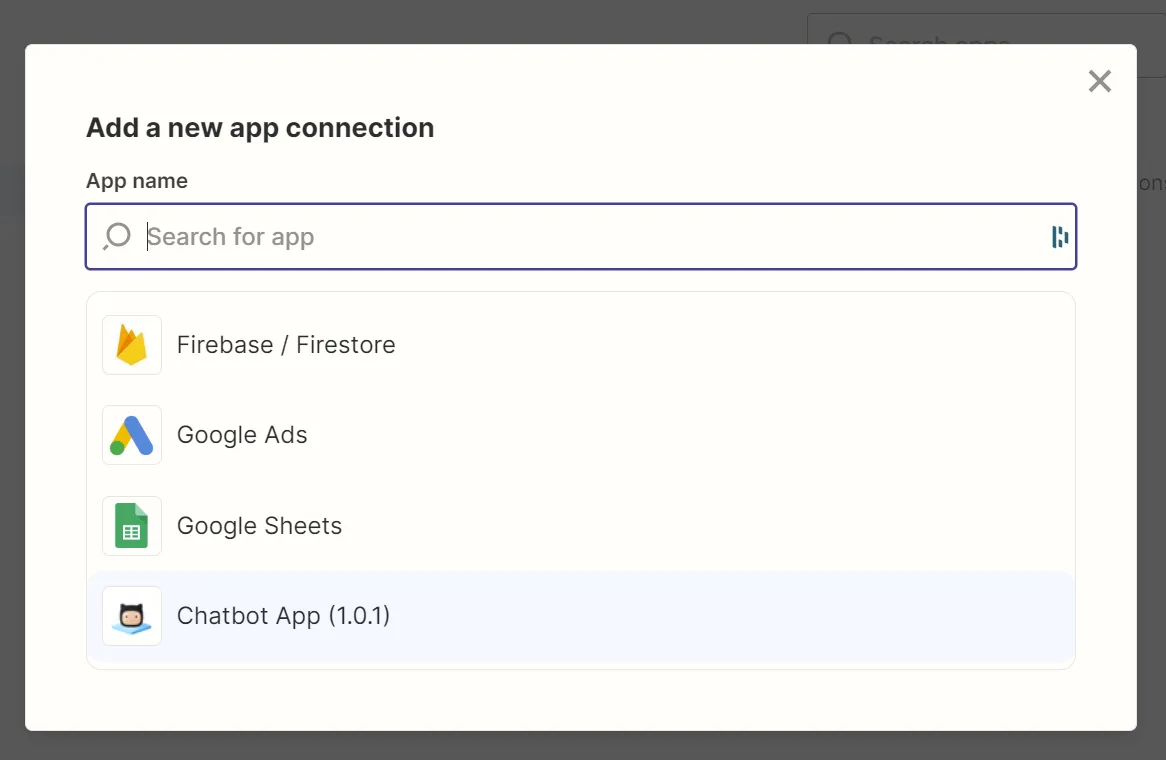Click the magnifier icon in background search bar
Image resolution: width=1166 pixels, height=760 pixels.
[x=840, y=37]
